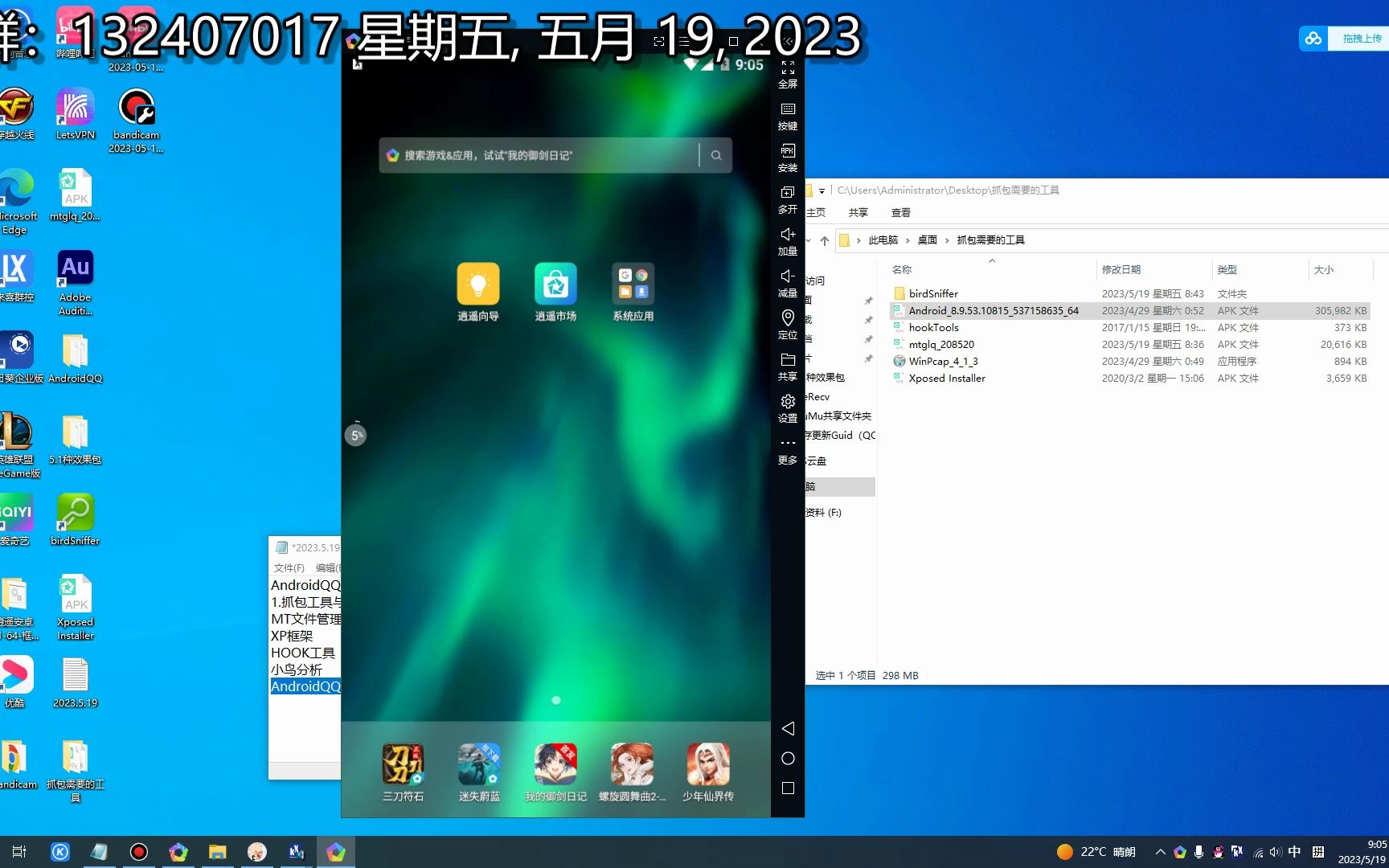Image resolution: width=1389 pixels, height=868 pixels.
Task: Show hidden tray icons via the chevron
Action: click(1160, 852)
